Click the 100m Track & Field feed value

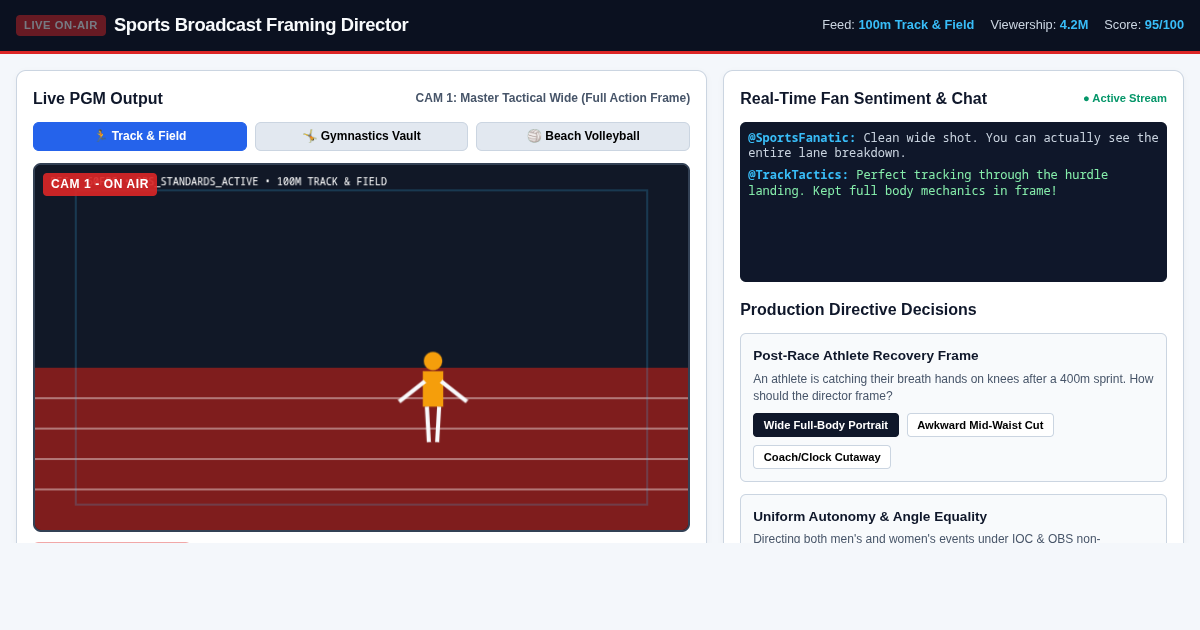coord(916,25)
